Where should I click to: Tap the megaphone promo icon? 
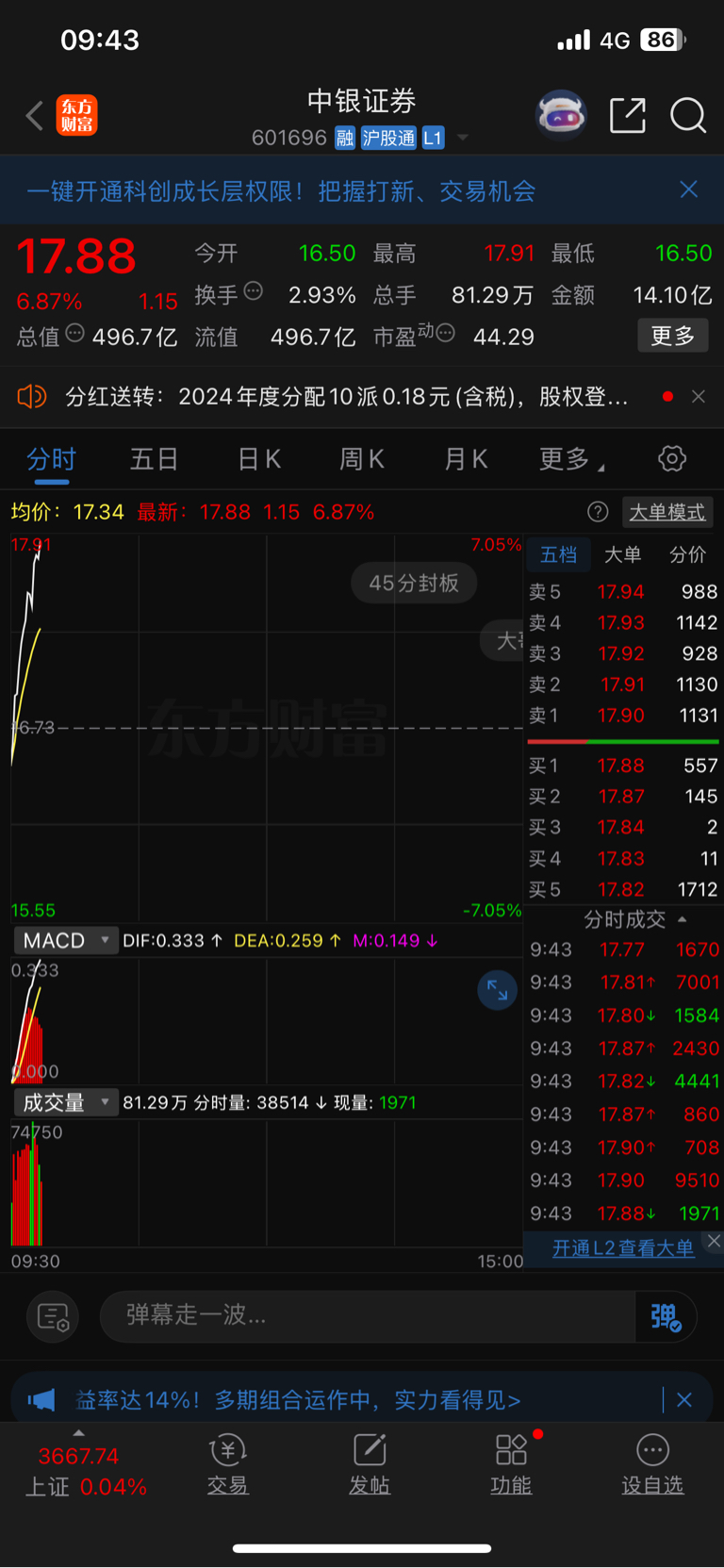tap(41, 1399)
